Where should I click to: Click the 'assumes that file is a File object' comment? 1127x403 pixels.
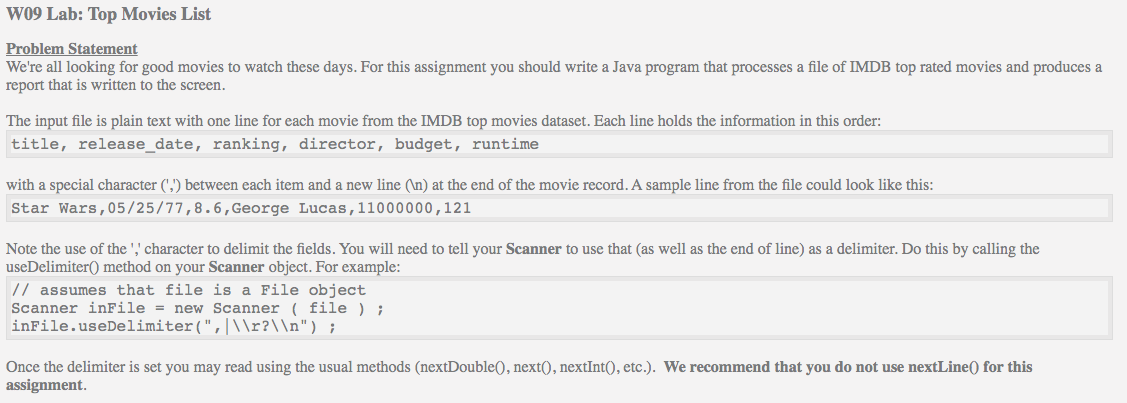tap(189, 291)
